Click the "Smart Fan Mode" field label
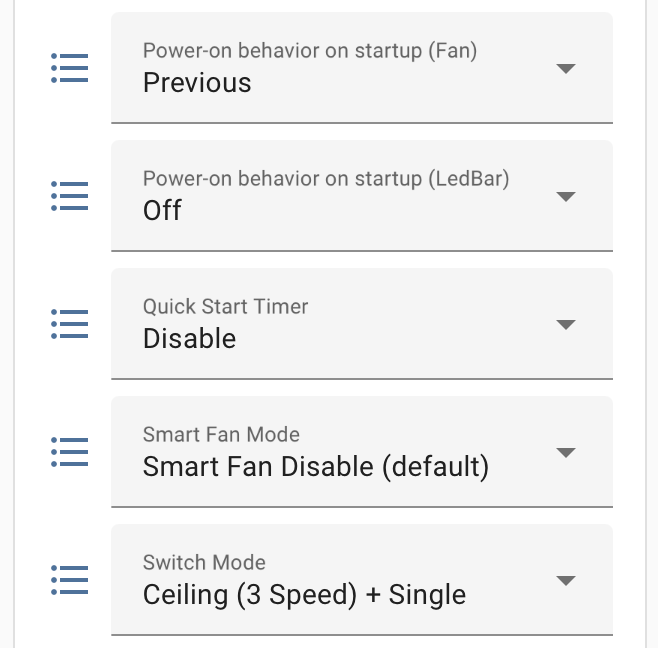The image size is (658, 648). 221,435
